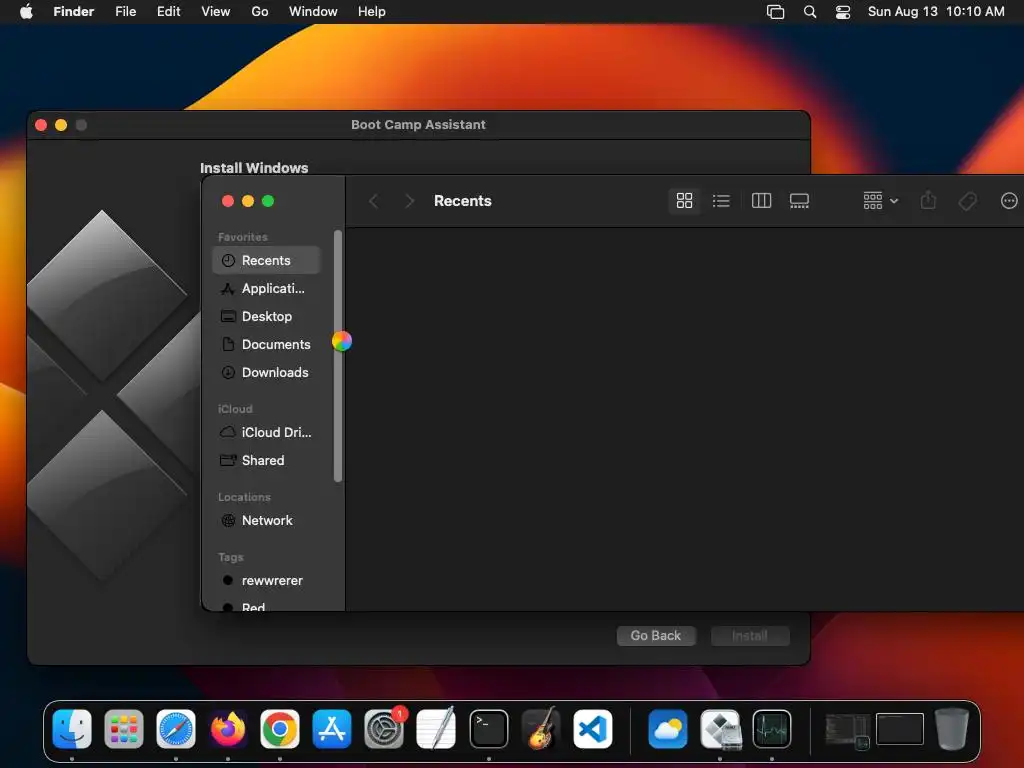Open the File menu
1024x768 pixels.
pyautogui.click(x=125, y=11)
